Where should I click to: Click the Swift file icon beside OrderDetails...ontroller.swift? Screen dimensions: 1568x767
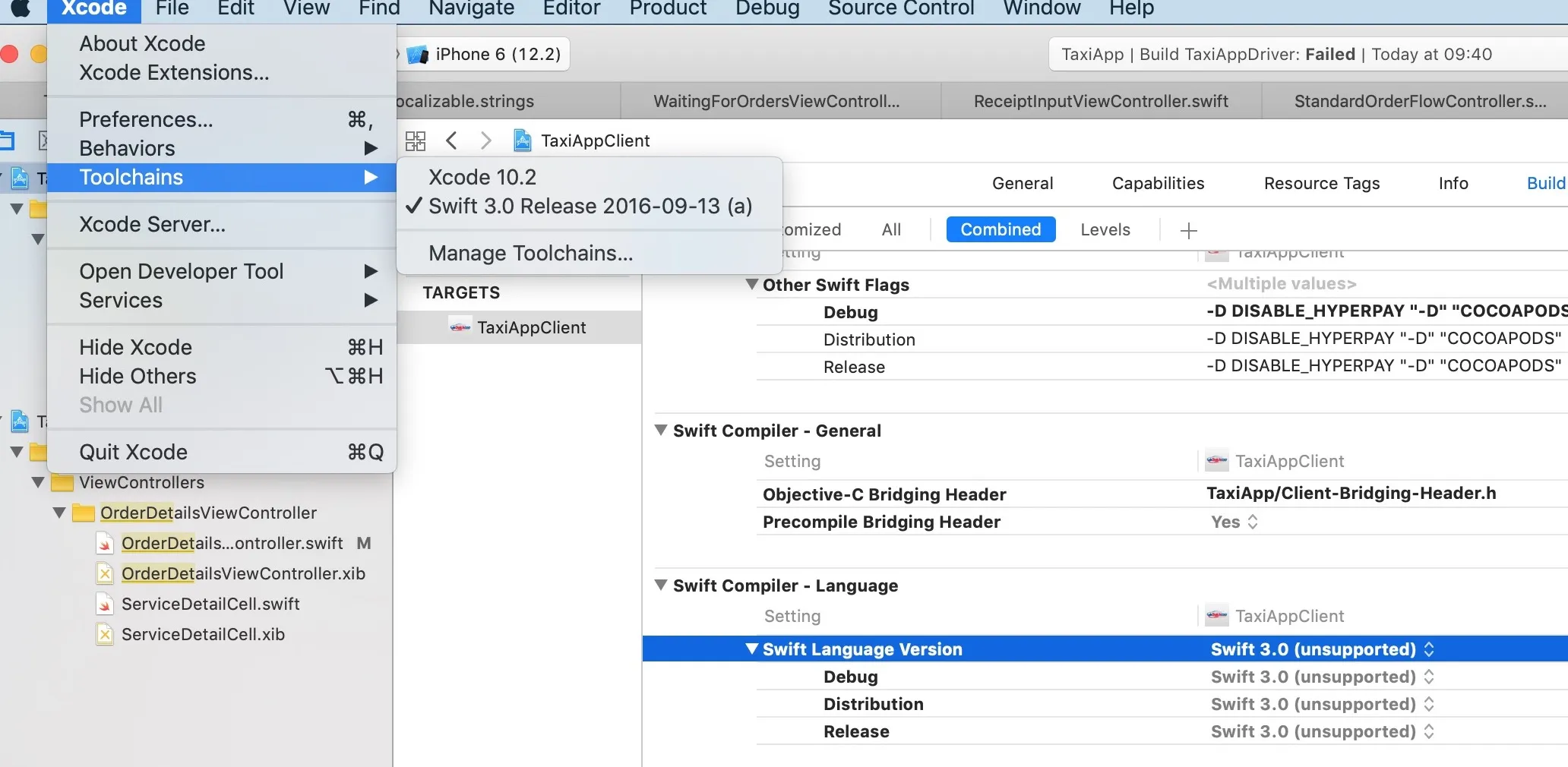[x=105, y=544]
